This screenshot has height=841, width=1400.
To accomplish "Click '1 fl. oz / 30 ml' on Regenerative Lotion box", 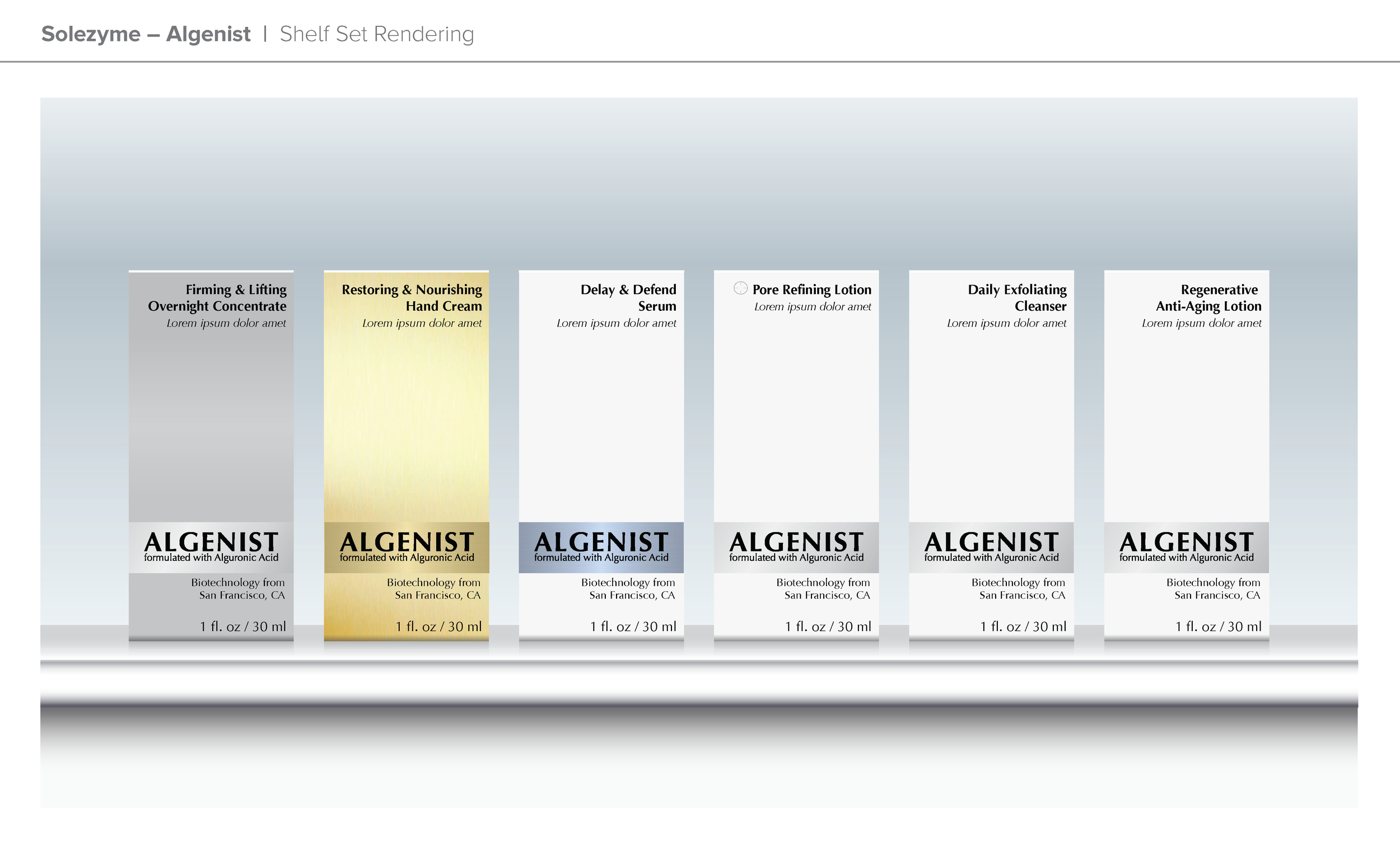I will coord(1218,626).
